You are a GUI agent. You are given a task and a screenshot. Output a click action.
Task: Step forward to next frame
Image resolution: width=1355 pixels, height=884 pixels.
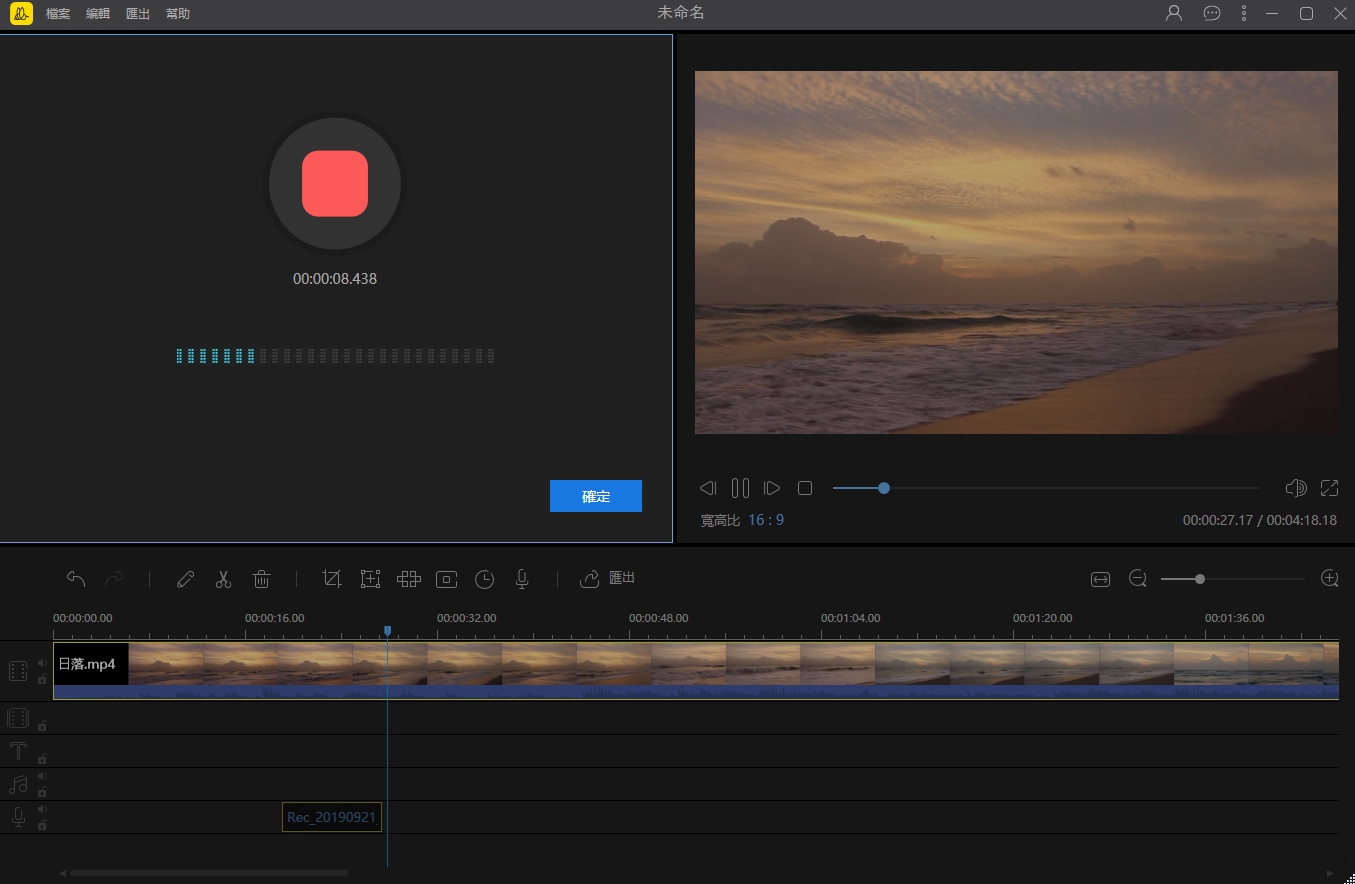click(772, 488)
